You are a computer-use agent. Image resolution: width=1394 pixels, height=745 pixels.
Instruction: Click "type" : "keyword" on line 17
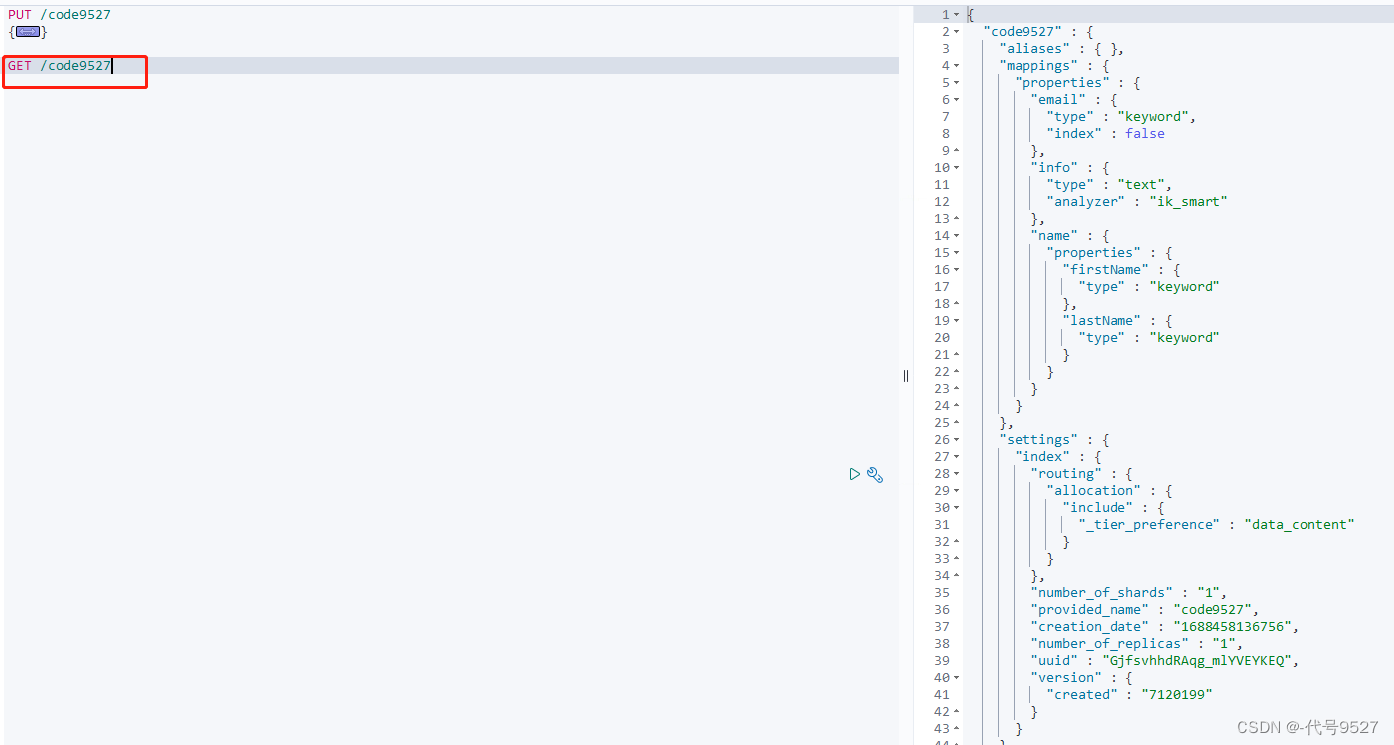point(1149,286)
